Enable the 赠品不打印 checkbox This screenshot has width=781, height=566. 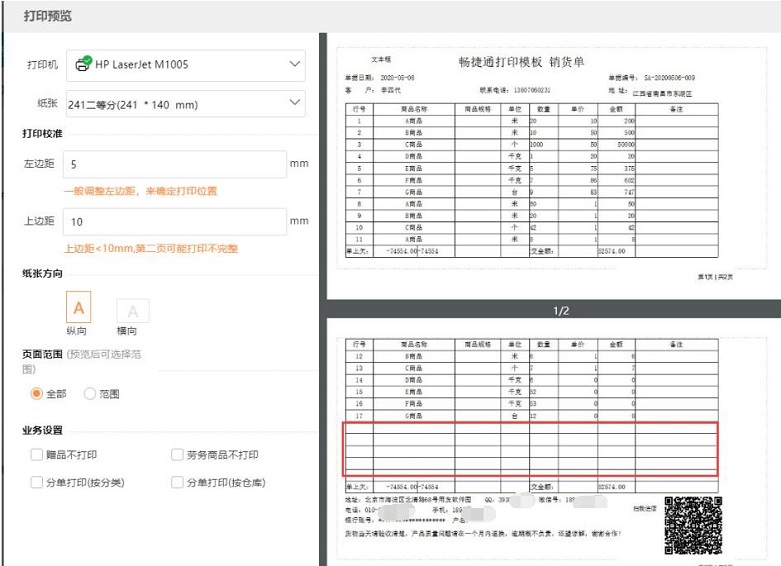(36, 454)
